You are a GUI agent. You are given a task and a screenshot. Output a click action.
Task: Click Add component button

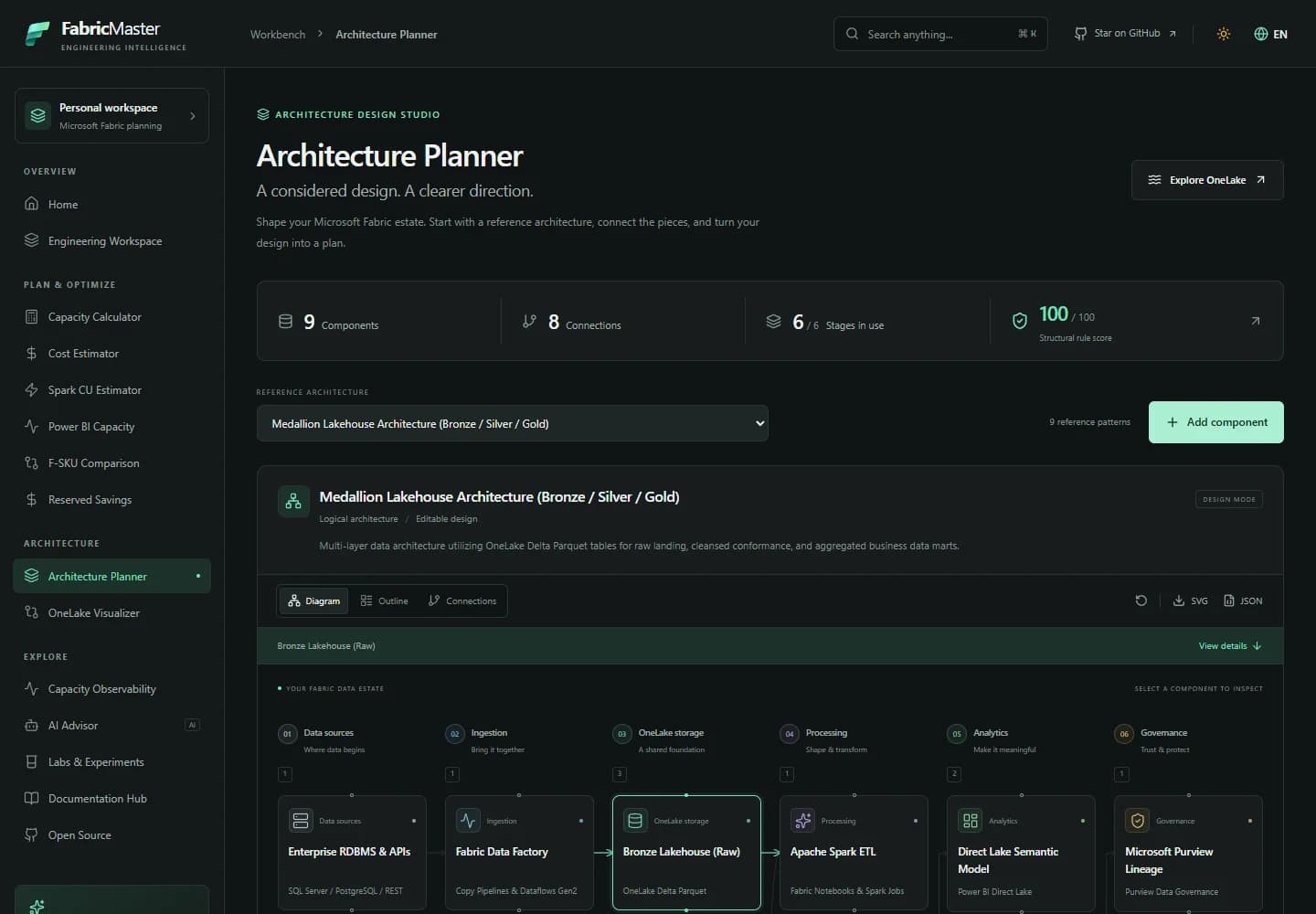pyautogui.click(x=1215, y=422)
